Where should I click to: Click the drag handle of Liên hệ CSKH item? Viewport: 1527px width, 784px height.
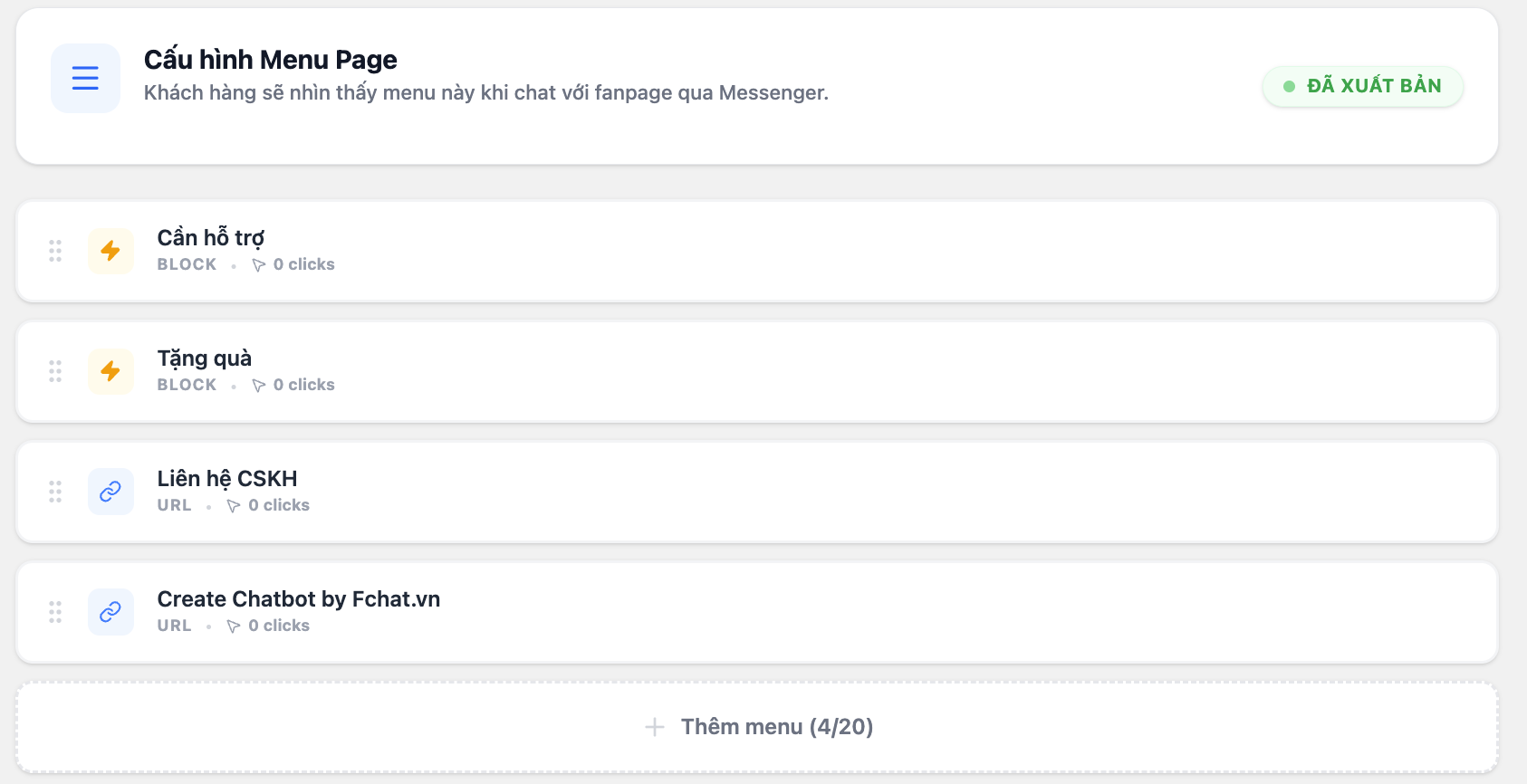click(x=54, y=492)
